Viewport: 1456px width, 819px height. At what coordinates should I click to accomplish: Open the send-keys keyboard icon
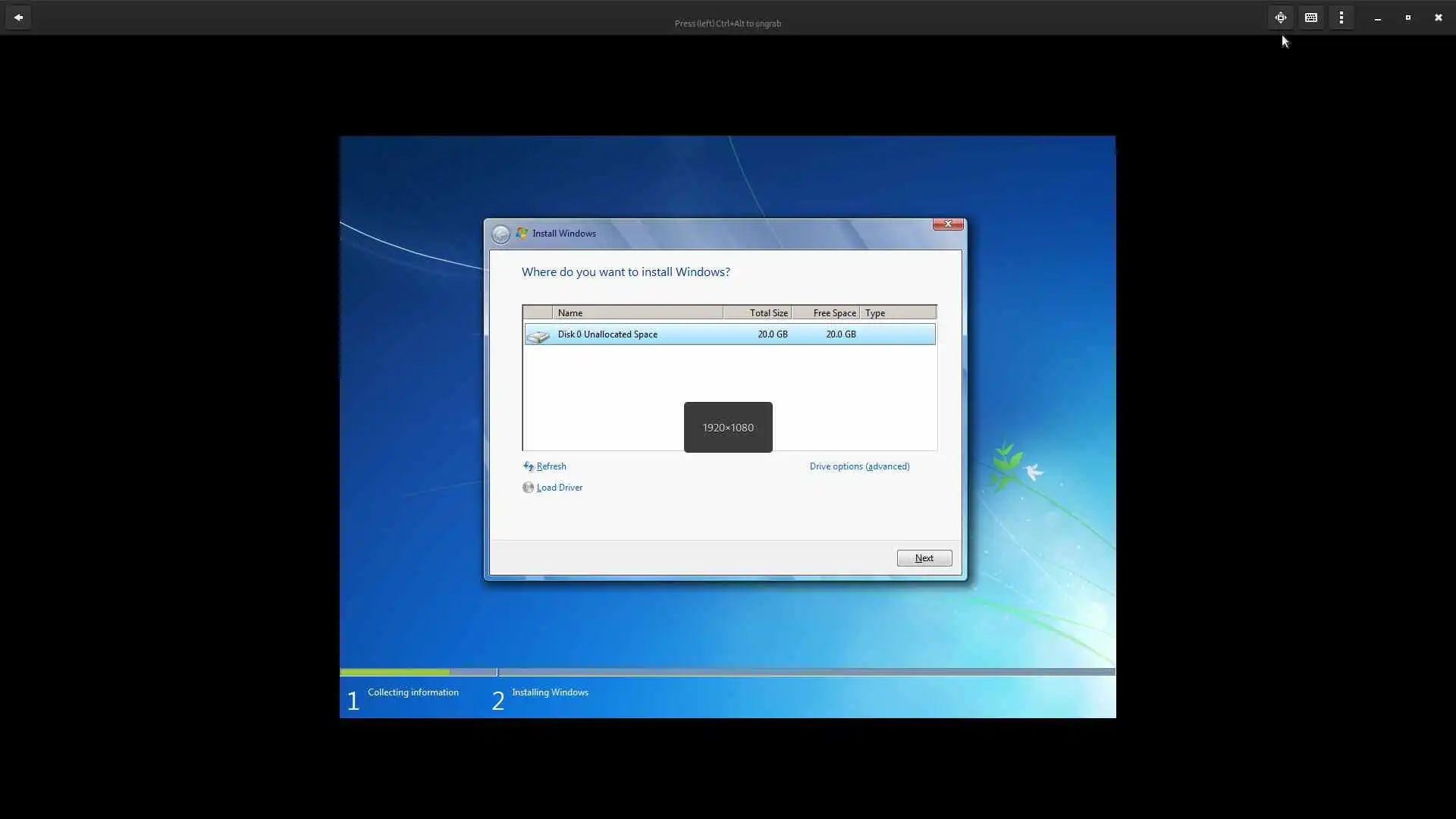click(x=1311, y=17)
